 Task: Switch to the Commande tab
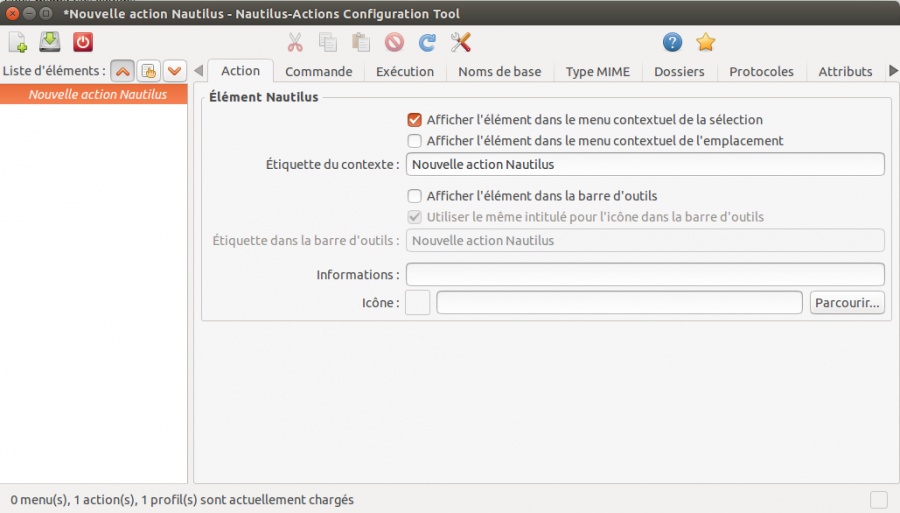(x=318, y=72)
